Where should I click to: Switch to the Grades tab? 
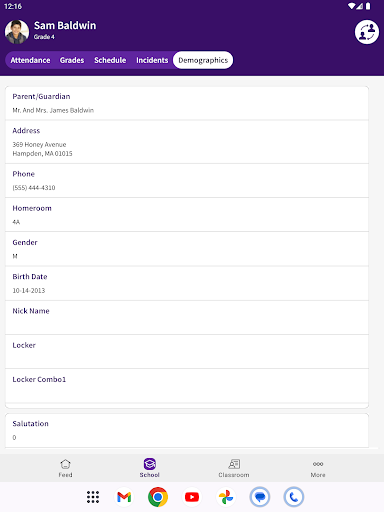tap(72, 60)
